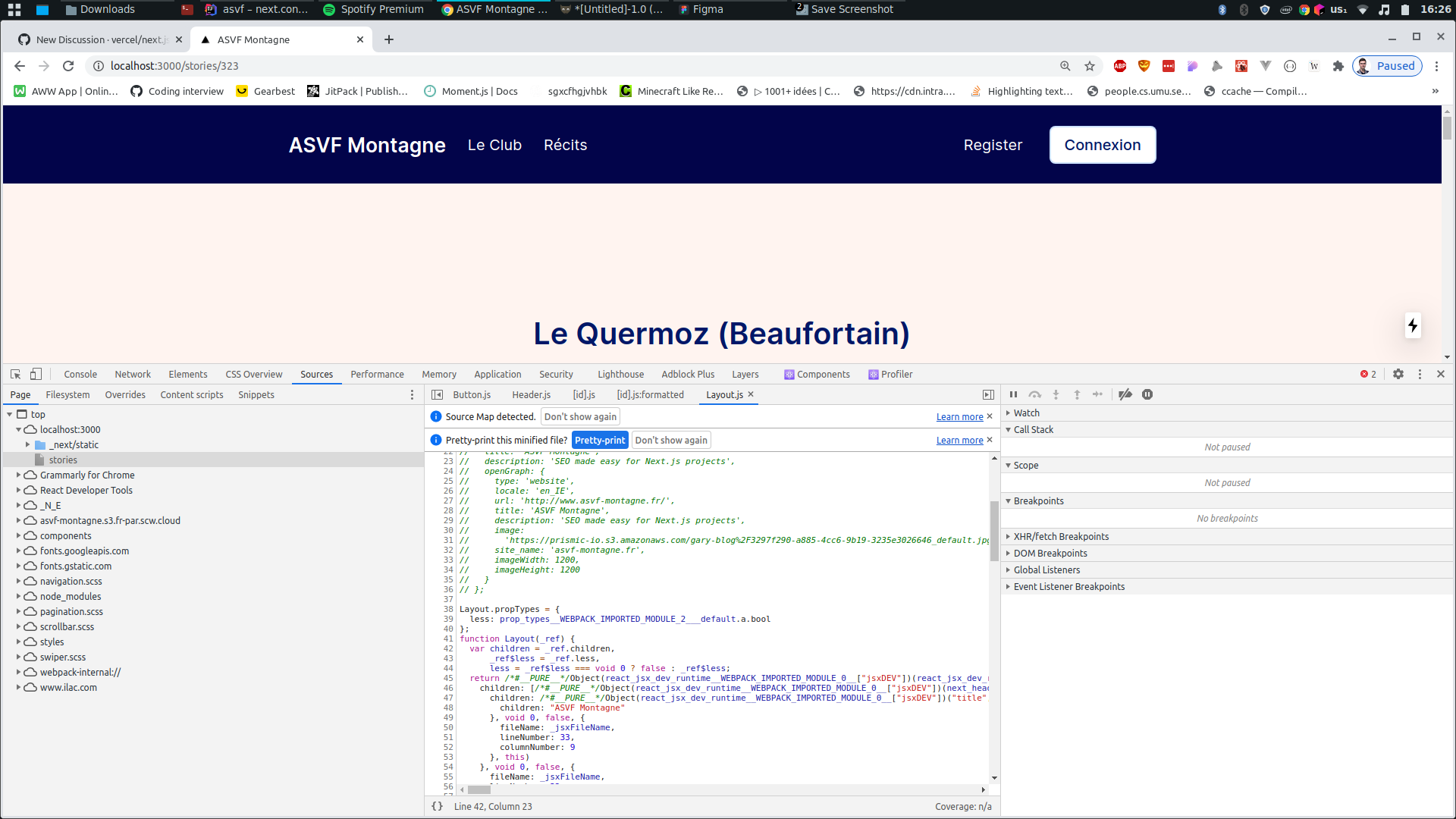The width and height of the screenshot is (1456, 819).
Task: Click the pretty-print braces icon in status bar
Action: pos(438,806)
